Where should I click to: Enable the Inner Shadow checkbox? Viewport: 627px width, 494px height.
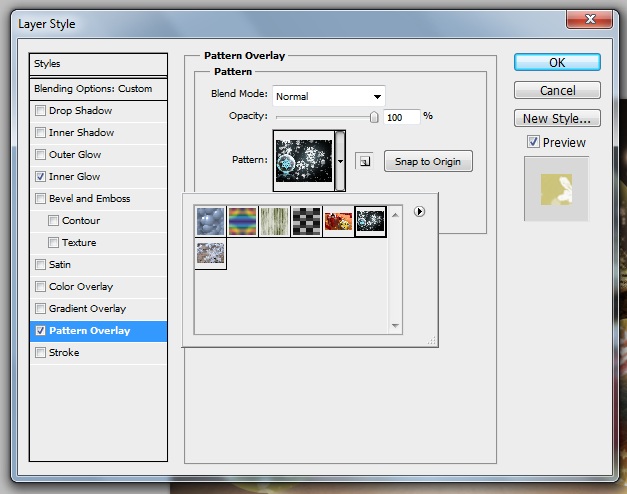40,132
